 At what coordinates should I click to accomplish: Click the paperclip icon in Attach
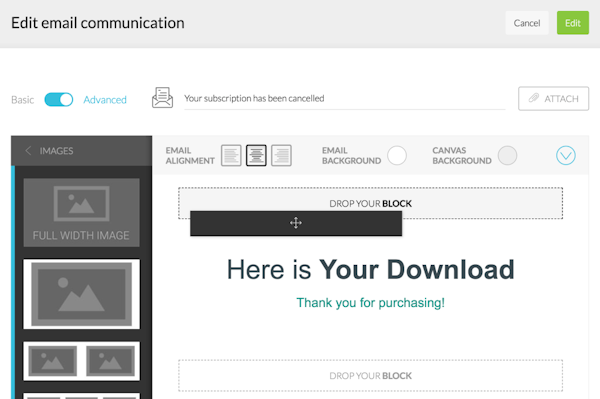click(x=533, y=98)
